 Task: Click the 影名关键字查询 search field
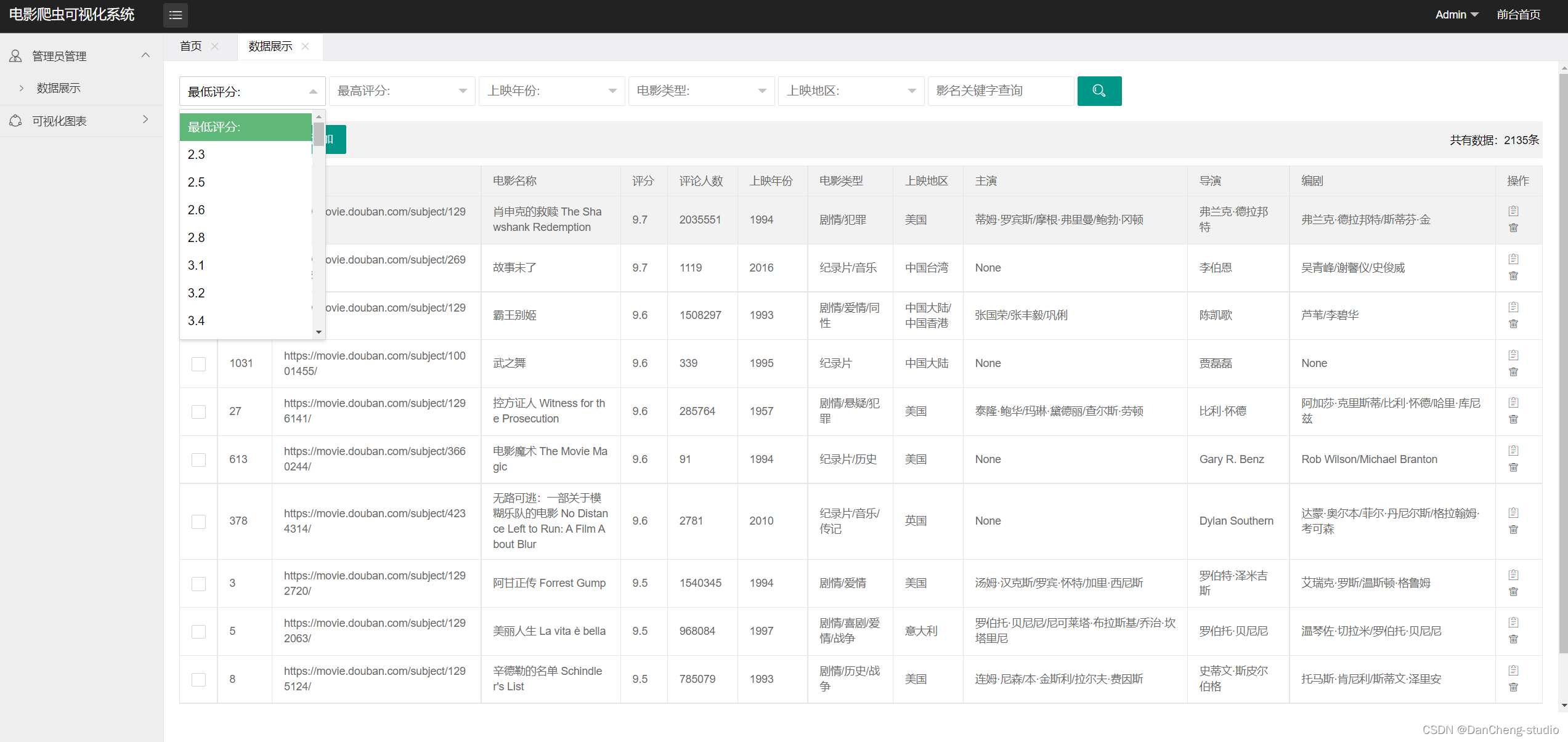click(x=1001, y=91)
